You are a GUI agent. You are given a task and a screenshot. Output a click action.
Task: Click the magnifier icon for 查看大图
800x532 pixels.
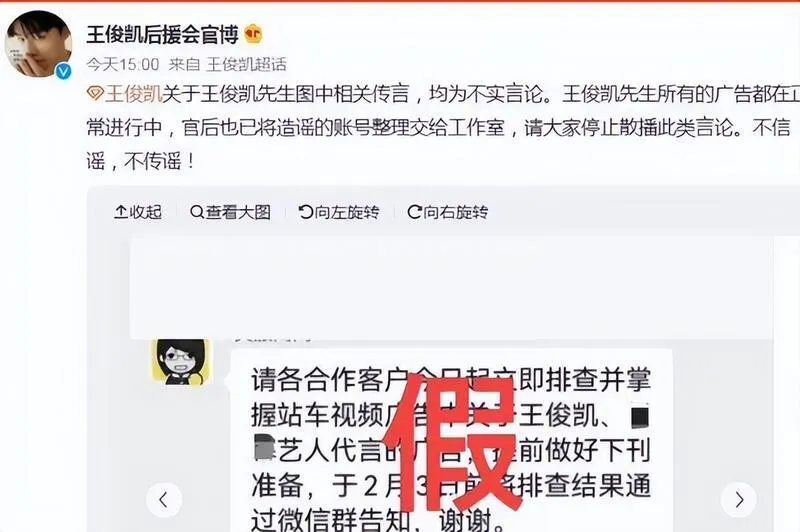click(196, 212)
